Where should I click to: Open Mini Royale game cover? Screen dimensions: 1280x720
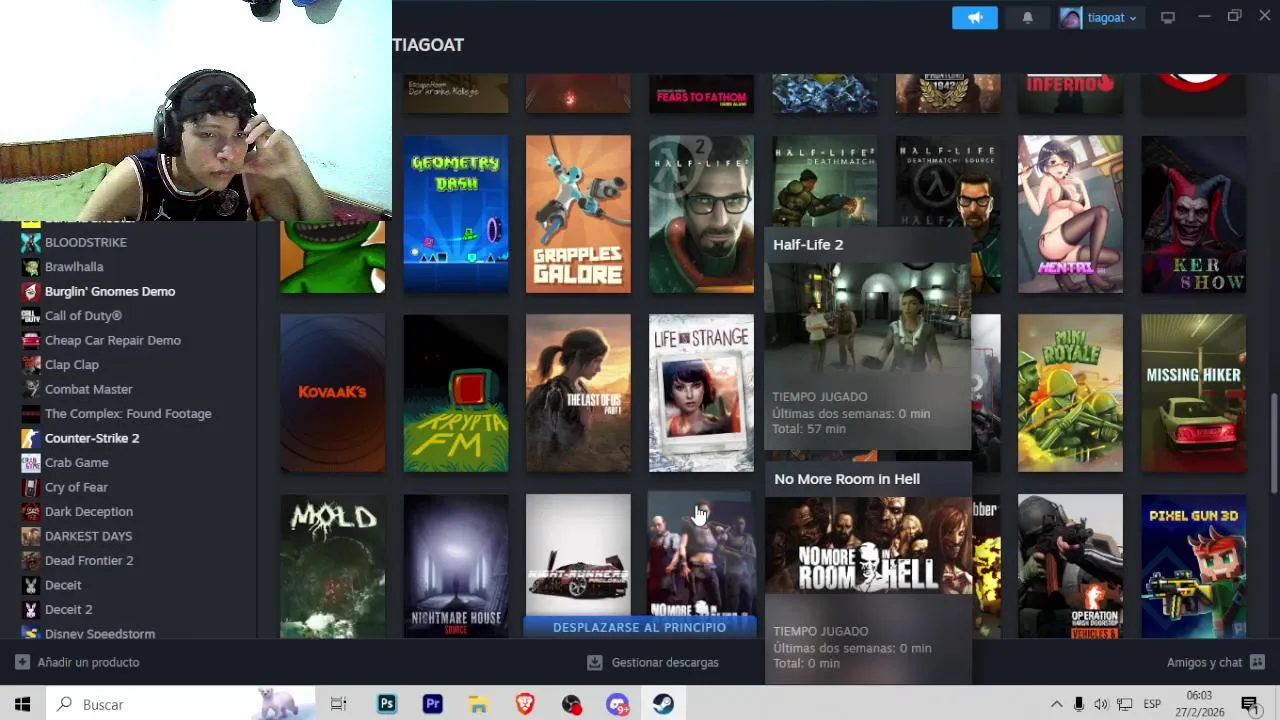click(x=1070, y=393)
